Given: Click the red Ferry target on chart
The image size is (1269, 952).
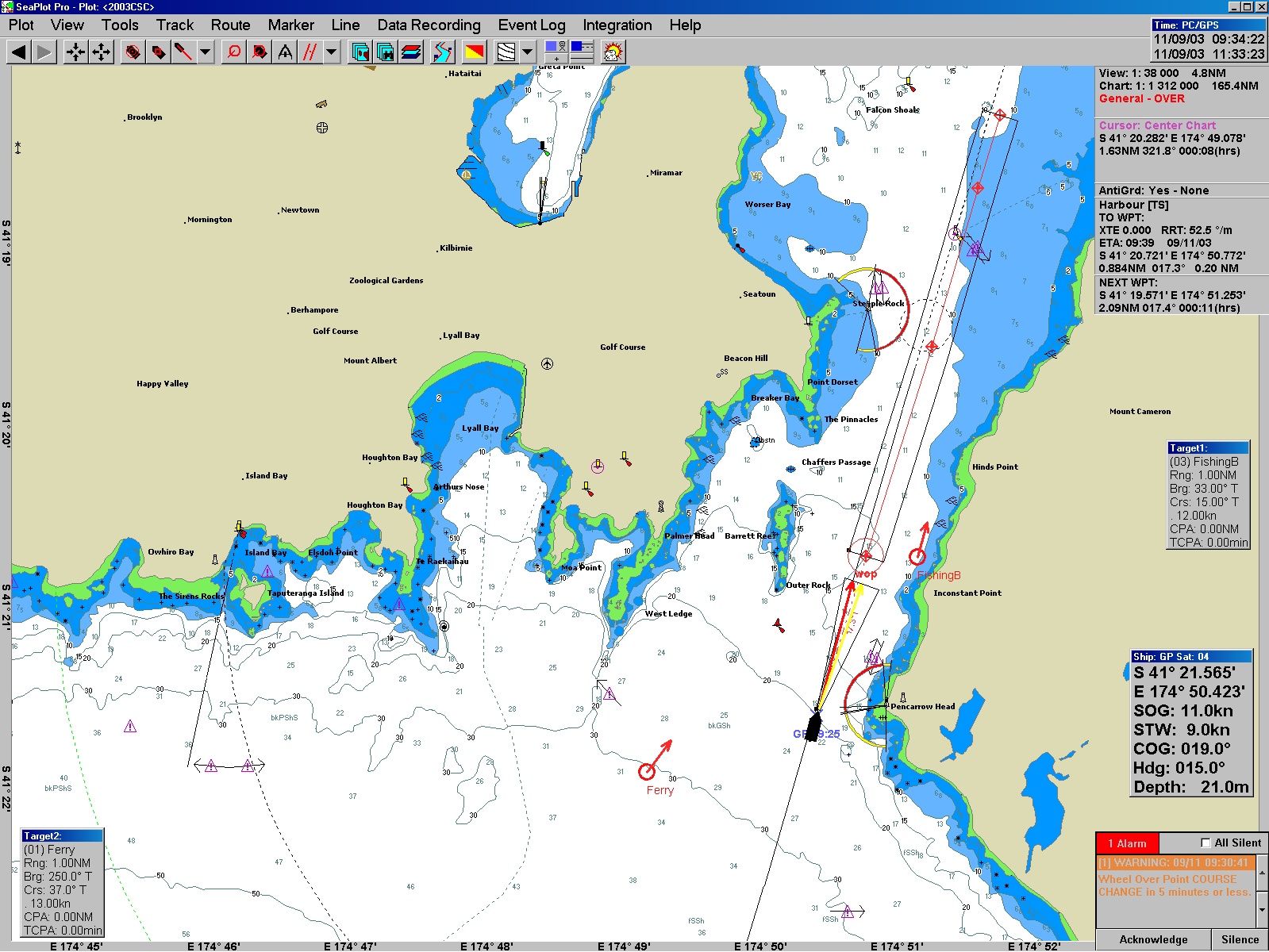Looking at the screenshot, I should point(648,770).
